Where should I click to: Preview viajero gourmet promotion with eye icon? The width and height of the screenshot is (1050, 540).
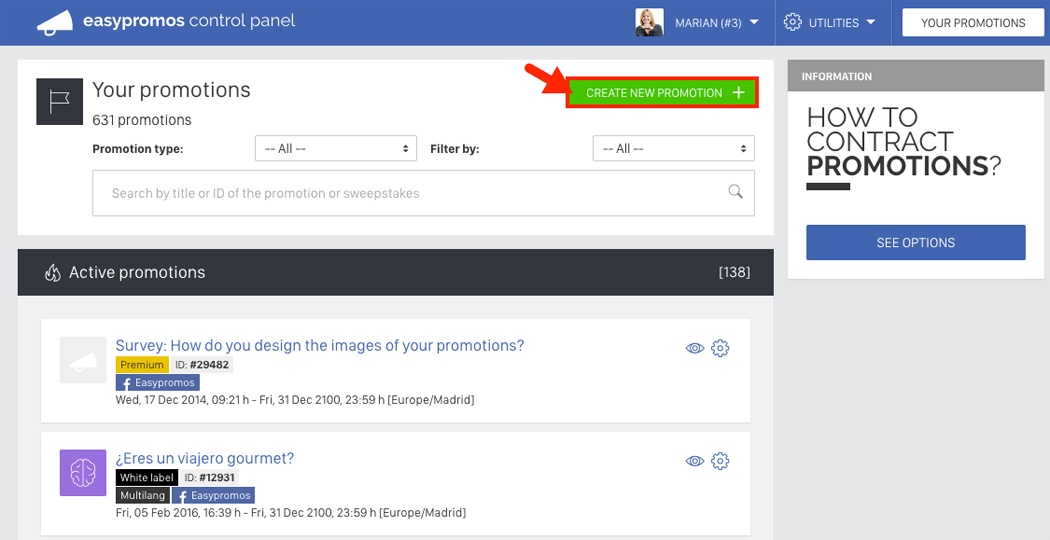[694, 461]
